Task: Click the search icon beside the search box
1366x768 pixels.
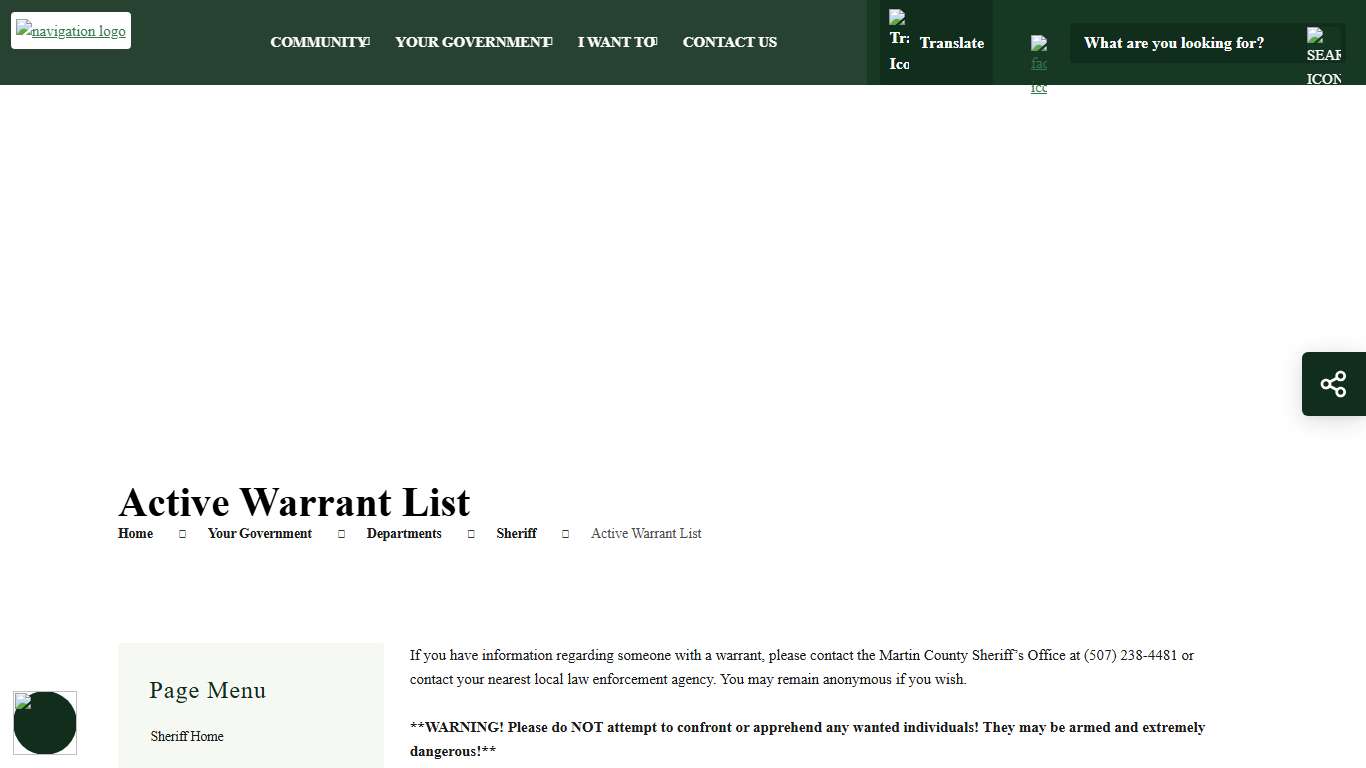Action: coord(1323,56)
